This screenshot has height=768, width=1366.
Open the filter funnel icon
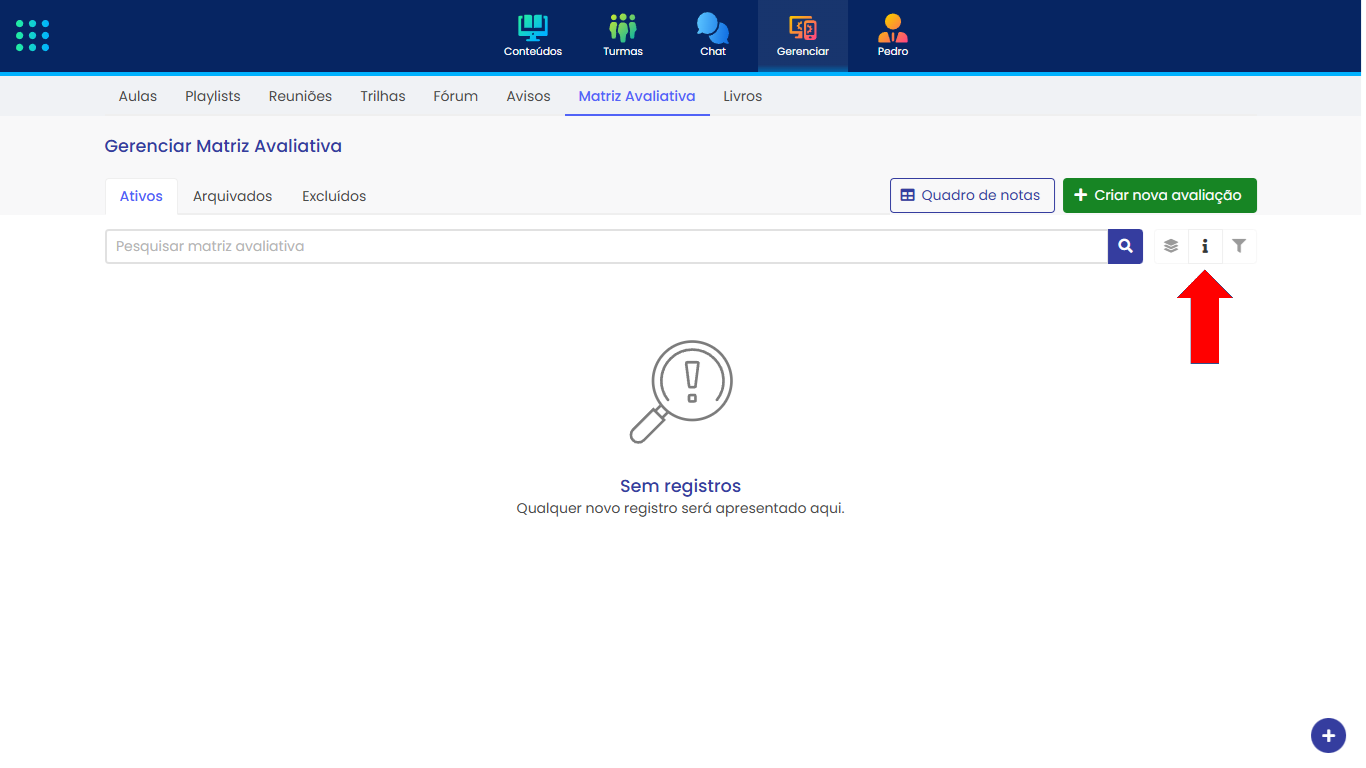[1239, 246]
